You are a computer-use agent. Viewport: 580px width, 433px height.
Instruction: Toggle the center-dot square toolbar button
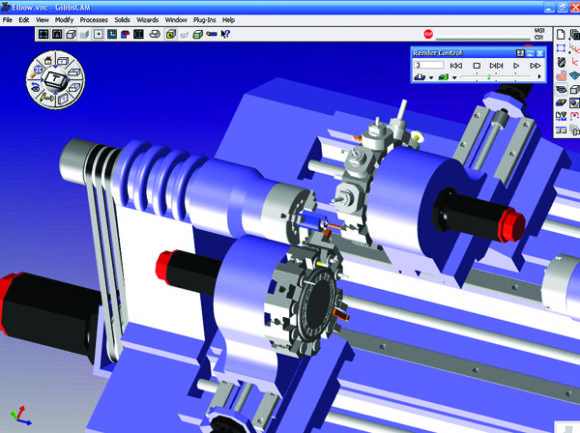click(98, 34)
